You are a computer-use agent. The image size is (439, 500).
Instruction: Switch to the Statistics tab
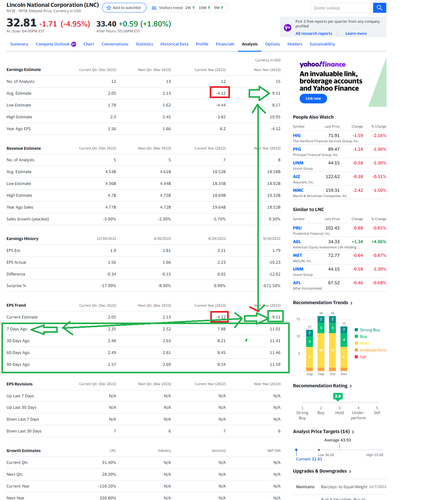(144, 44)
